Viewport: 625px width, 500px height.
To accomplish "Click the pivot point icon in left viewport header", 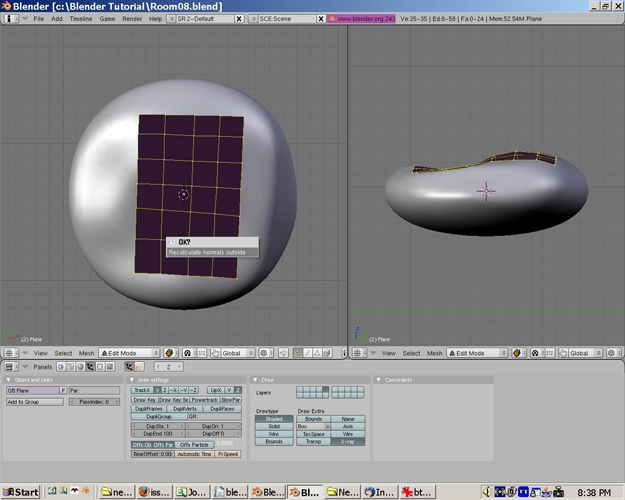I will (x=187, y=353).
